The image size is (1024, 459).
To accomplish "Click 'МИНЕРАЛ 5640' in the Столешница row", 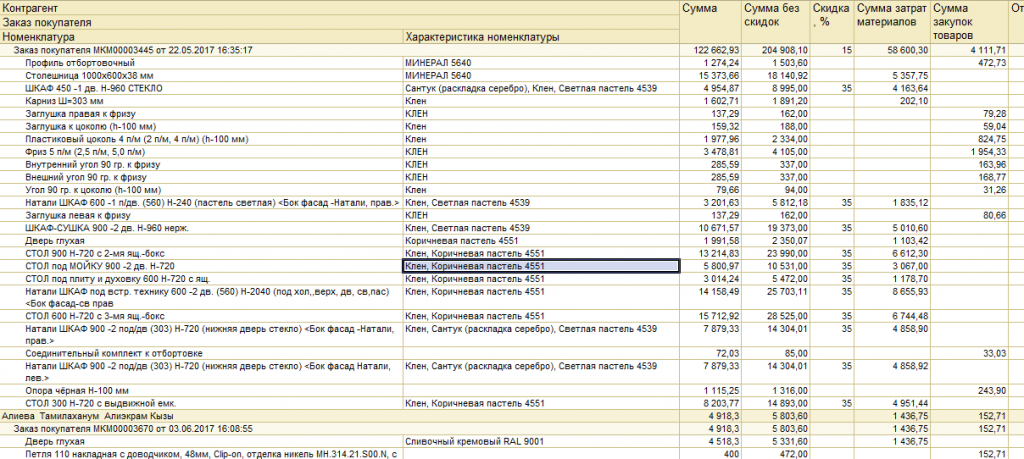I will [438, 76].
